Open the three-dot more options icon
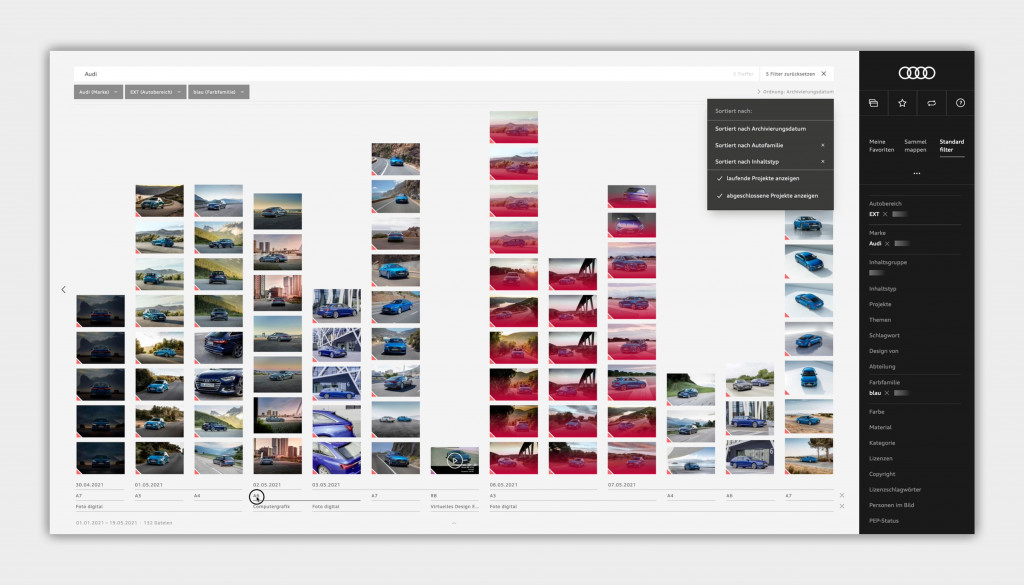 (917, 174)
